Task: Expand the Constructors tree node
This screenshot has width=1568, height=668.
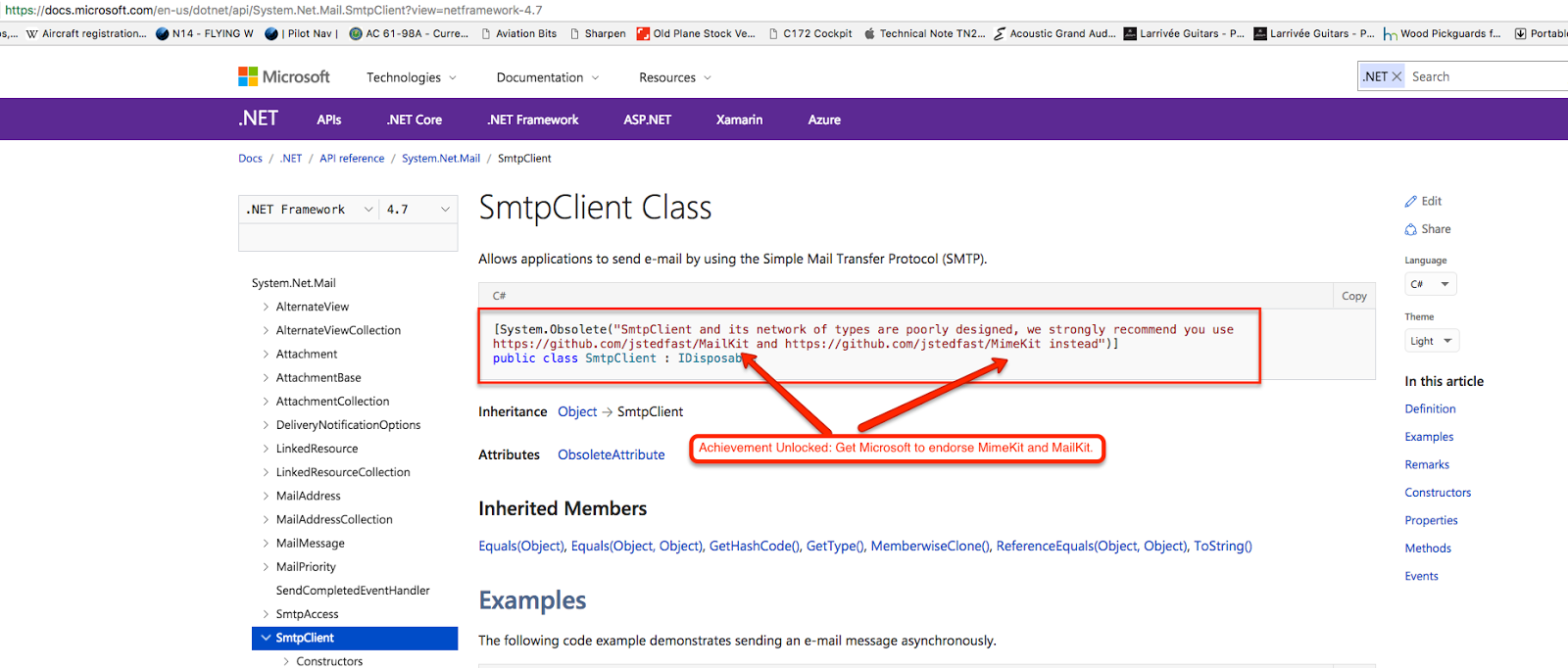Action: [286, 661]
